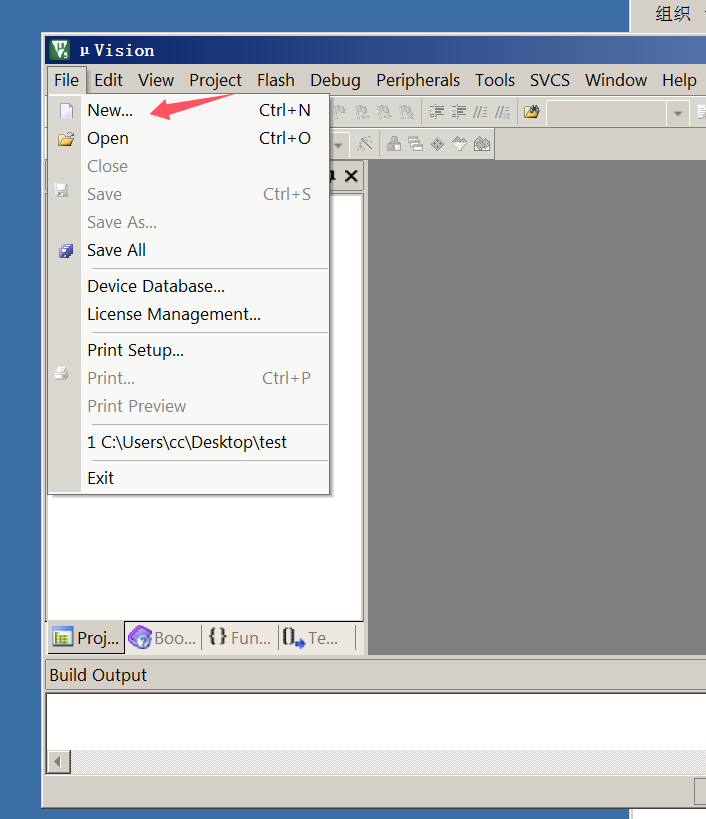The width and height of the screenshot is (706, 819).
Task: Select Open in the File menu
Action: click(x=189, y=138)
